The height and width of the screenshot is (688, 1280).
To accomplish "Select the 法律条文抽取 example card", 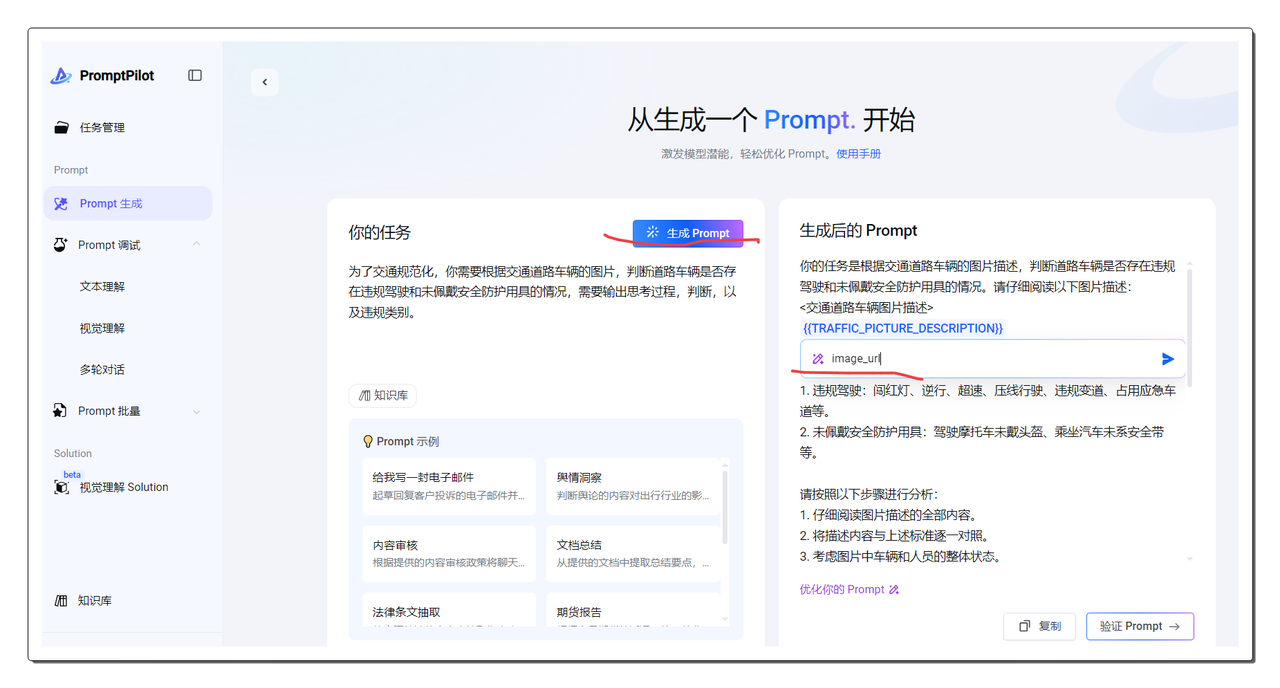I will [x=450, y=610].
